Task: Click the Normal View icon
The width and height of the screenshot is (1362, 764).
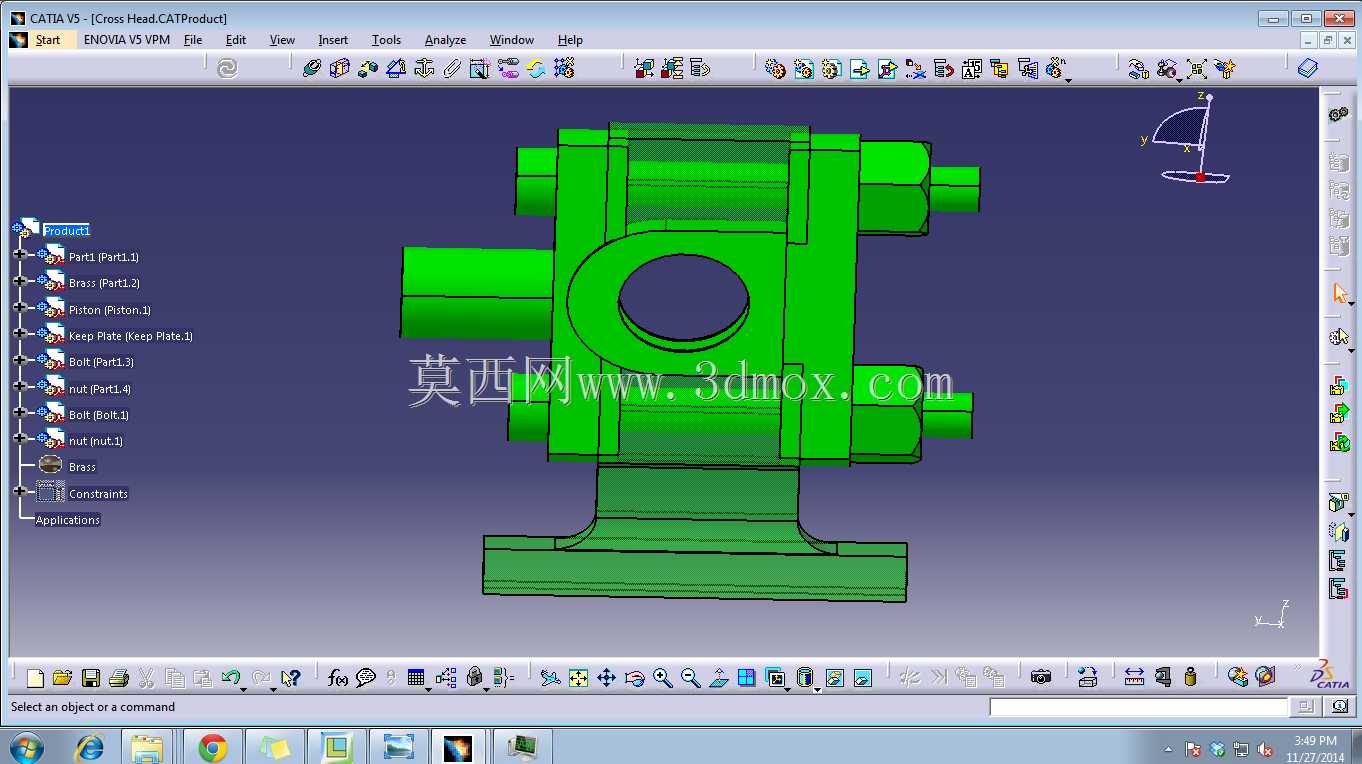Action: tap(718, 677)
